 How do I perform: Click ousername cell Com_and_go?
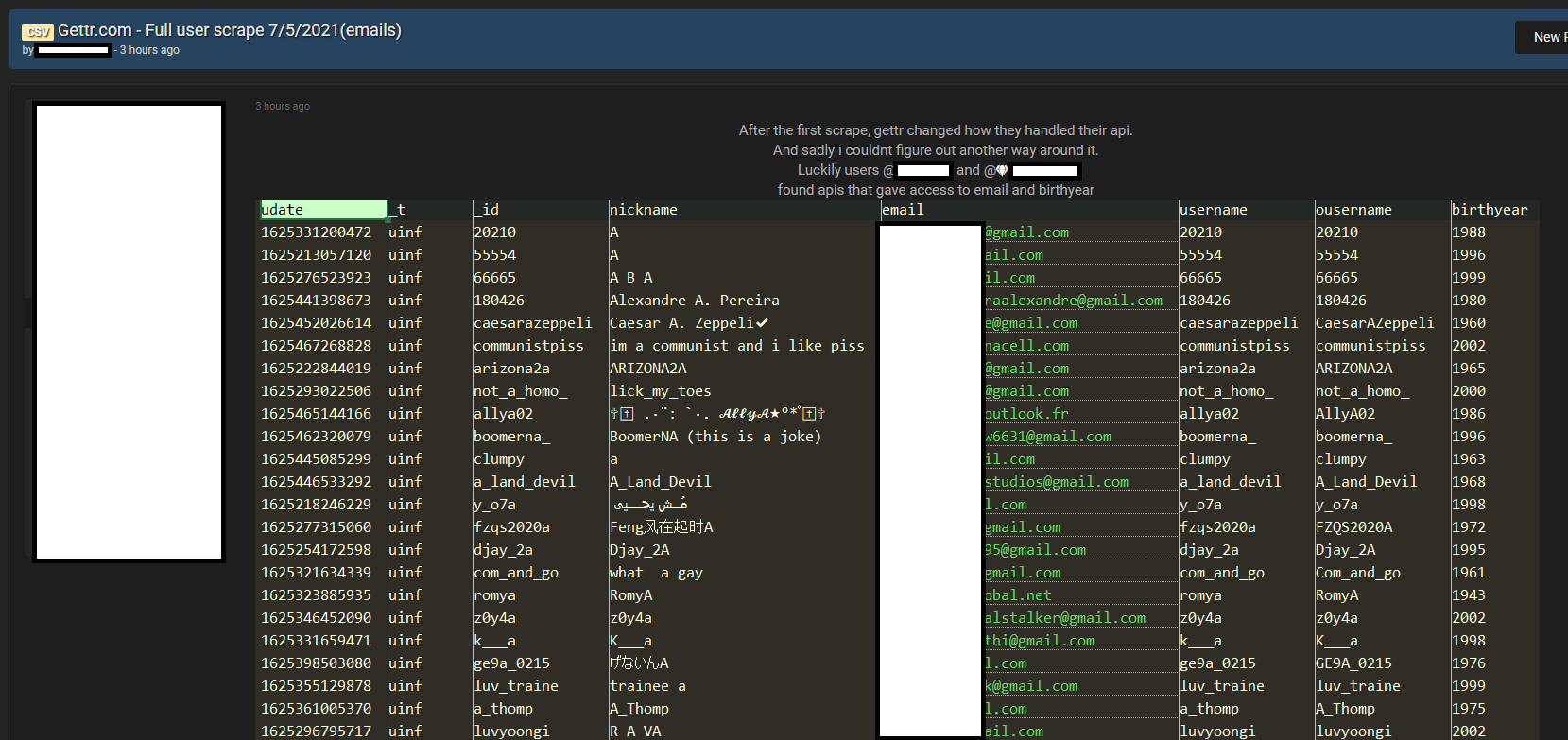[x=1358, y=573]
